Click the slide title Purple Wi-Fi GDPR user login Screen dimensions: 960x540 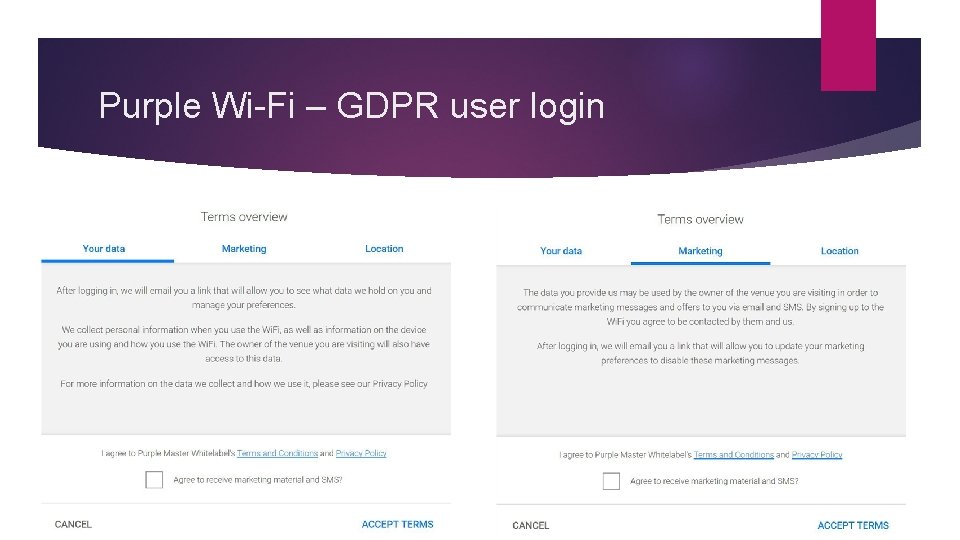(x=351, y=105)
